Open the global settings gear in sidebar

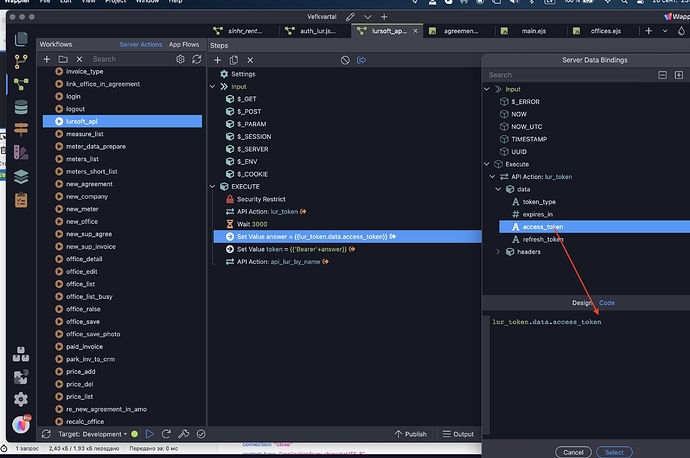pos(21,399)
